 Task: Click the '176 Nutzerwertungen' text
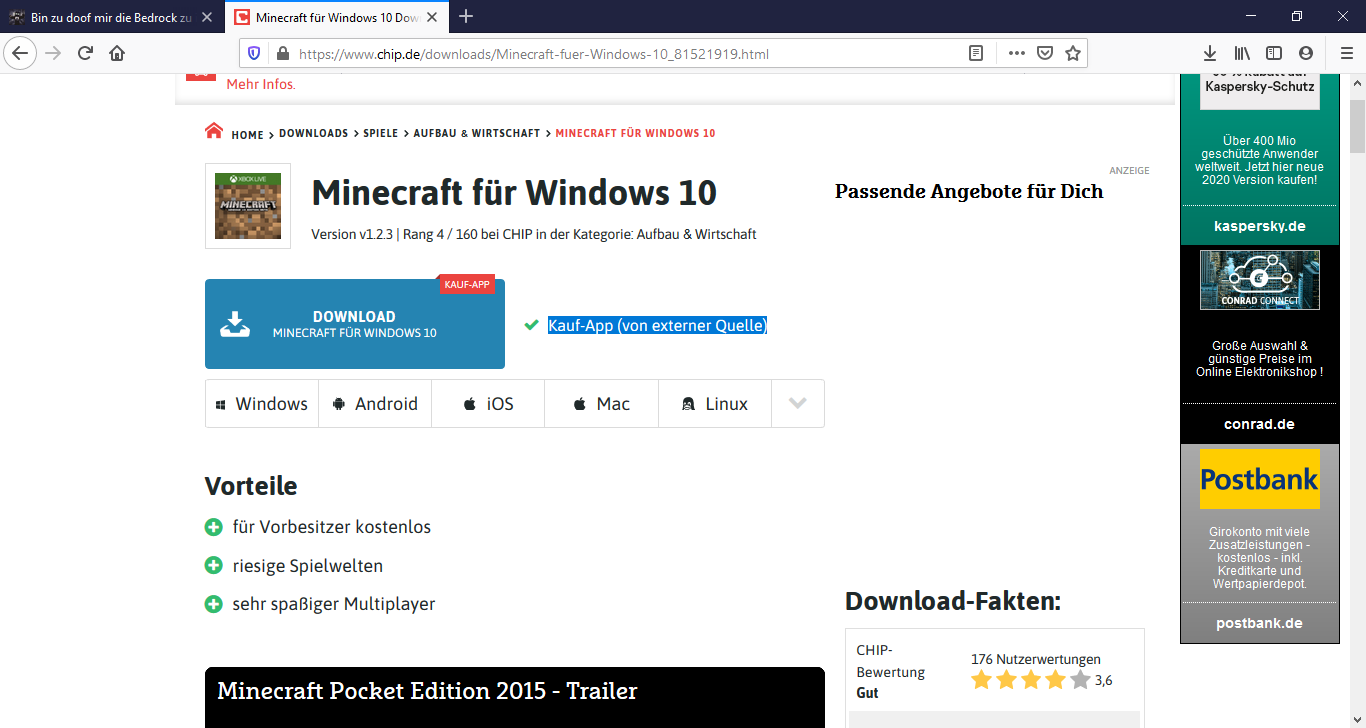point(1036,659)
